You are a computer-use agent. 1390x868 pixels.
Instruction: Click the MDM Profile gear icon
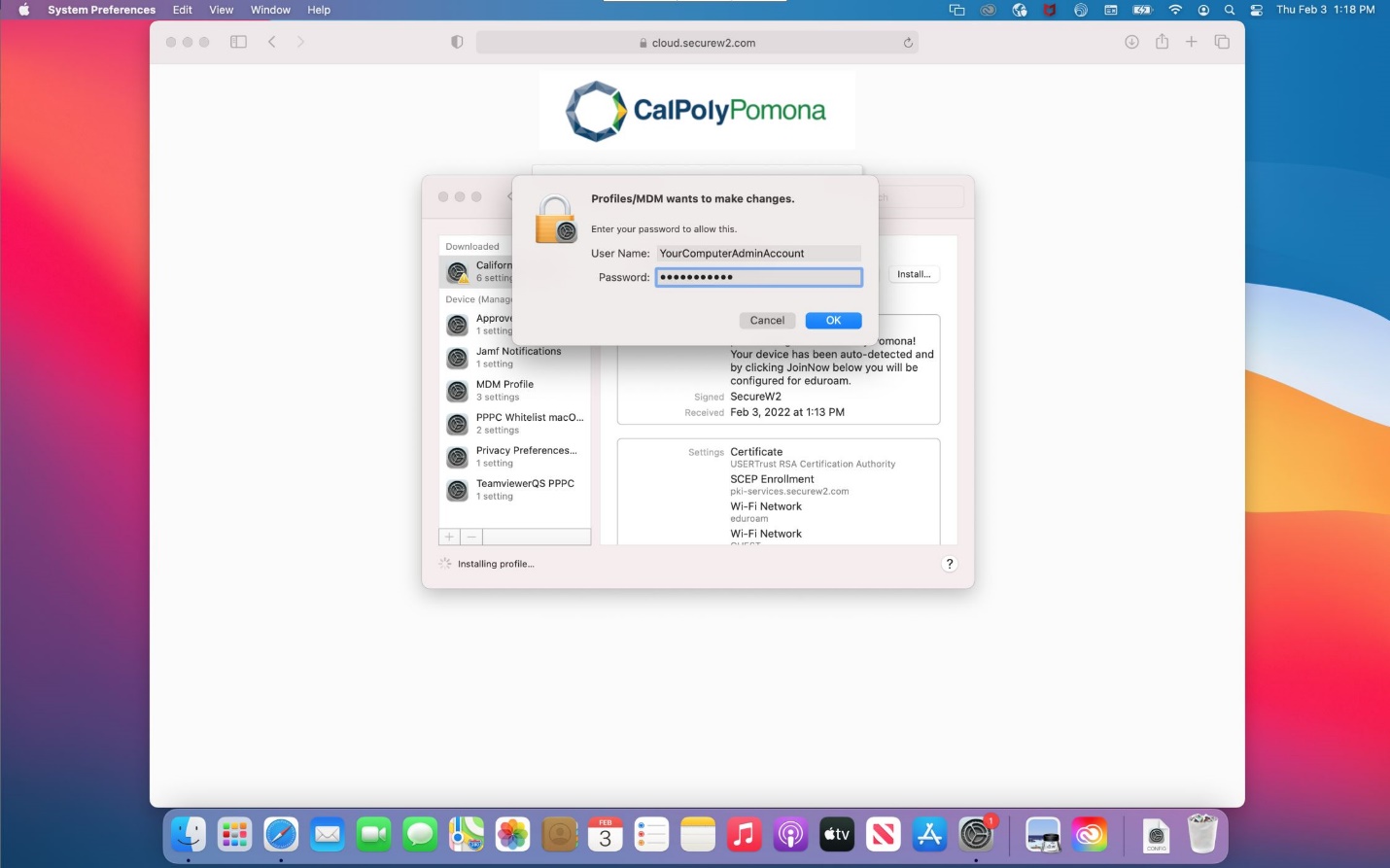click(458, 392)
